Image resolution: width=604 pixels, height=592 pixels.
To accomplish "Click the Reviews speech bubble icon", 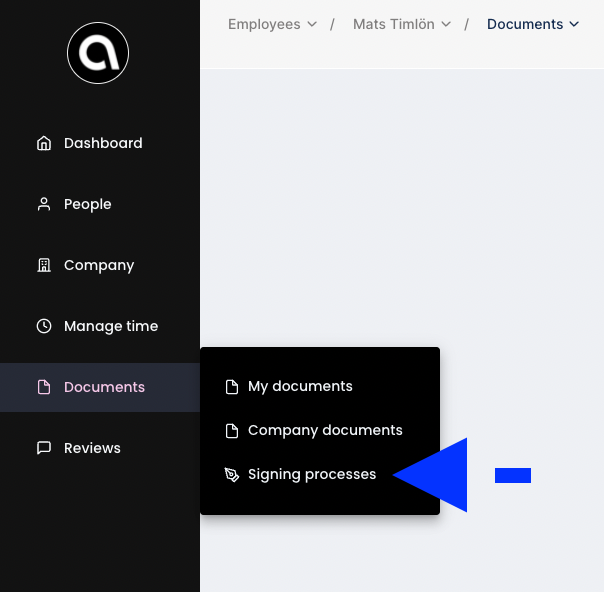I will tap(44, 448).
